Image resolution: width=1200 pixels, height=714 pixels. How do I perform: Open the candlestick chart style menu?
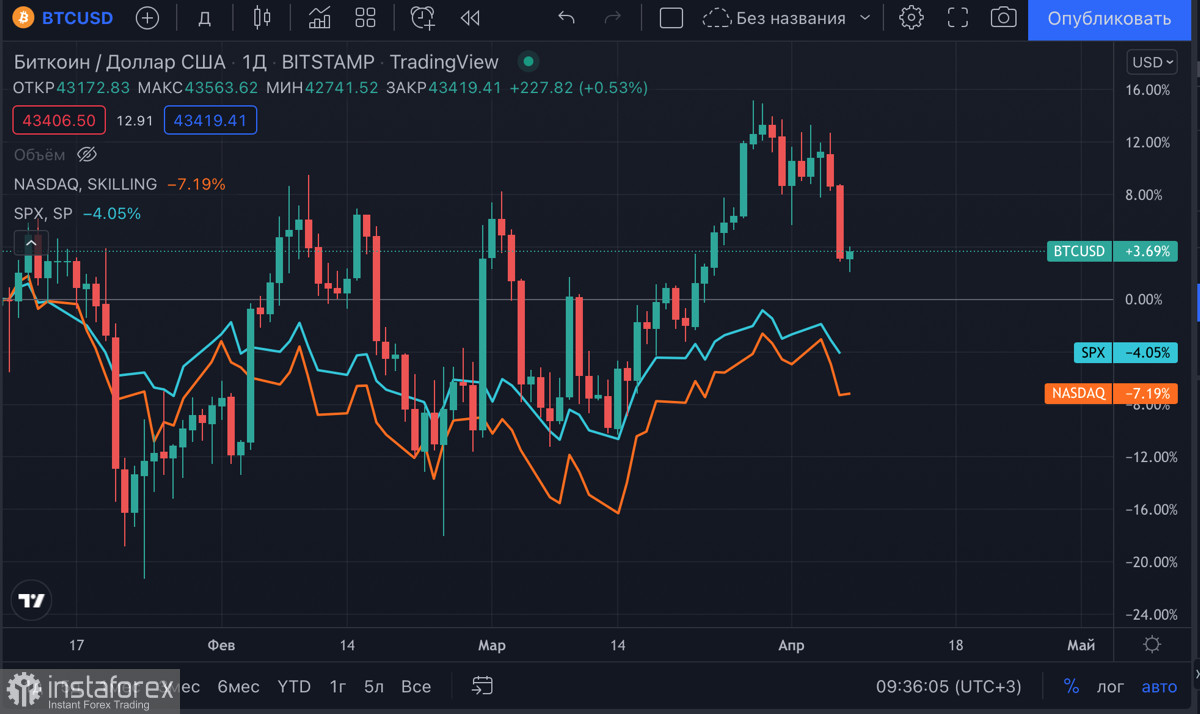(262, 18)
